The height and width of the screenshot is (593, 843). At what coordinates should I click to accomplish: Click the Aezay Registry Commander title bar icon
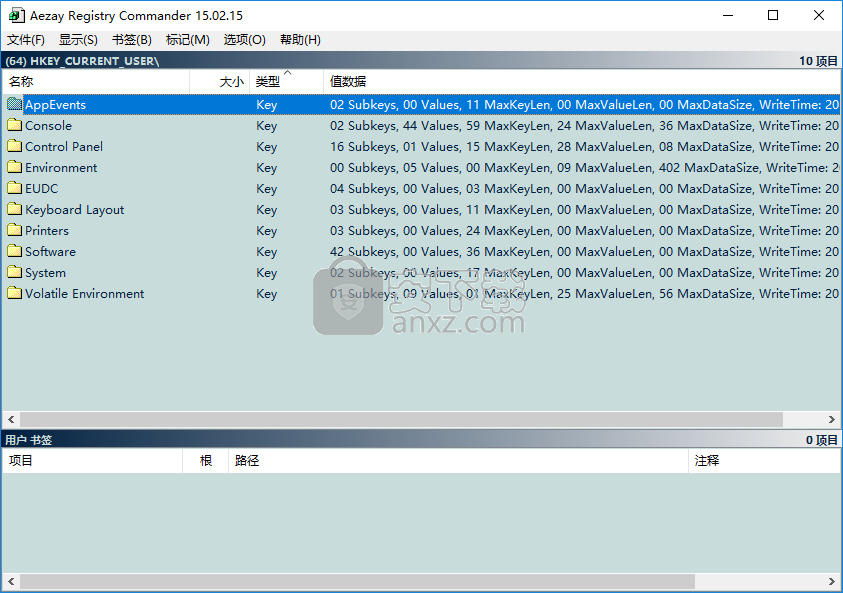[x=16, y=15]
